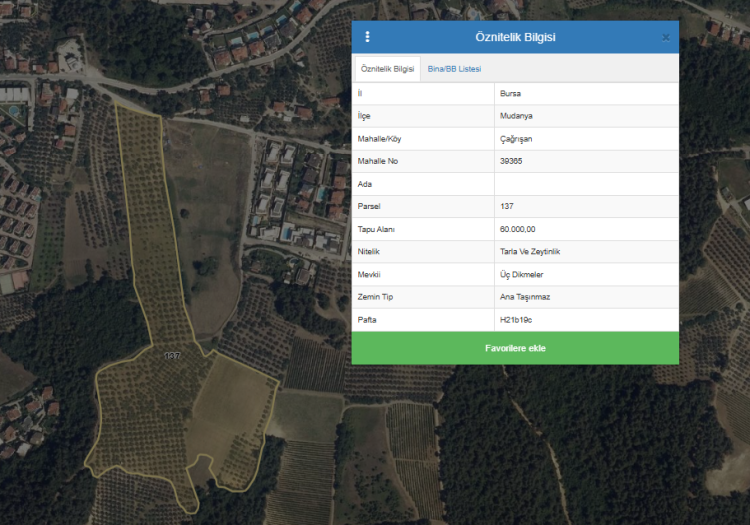This screenshot has height=525, width=750.
Task: Click the Üç Dikmeler location value
Action: coord(521,274)
